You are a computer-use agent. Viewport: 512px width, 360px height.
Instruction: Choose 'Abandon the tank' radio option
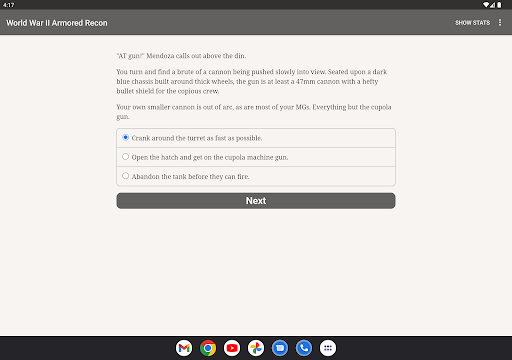[256, 176]
